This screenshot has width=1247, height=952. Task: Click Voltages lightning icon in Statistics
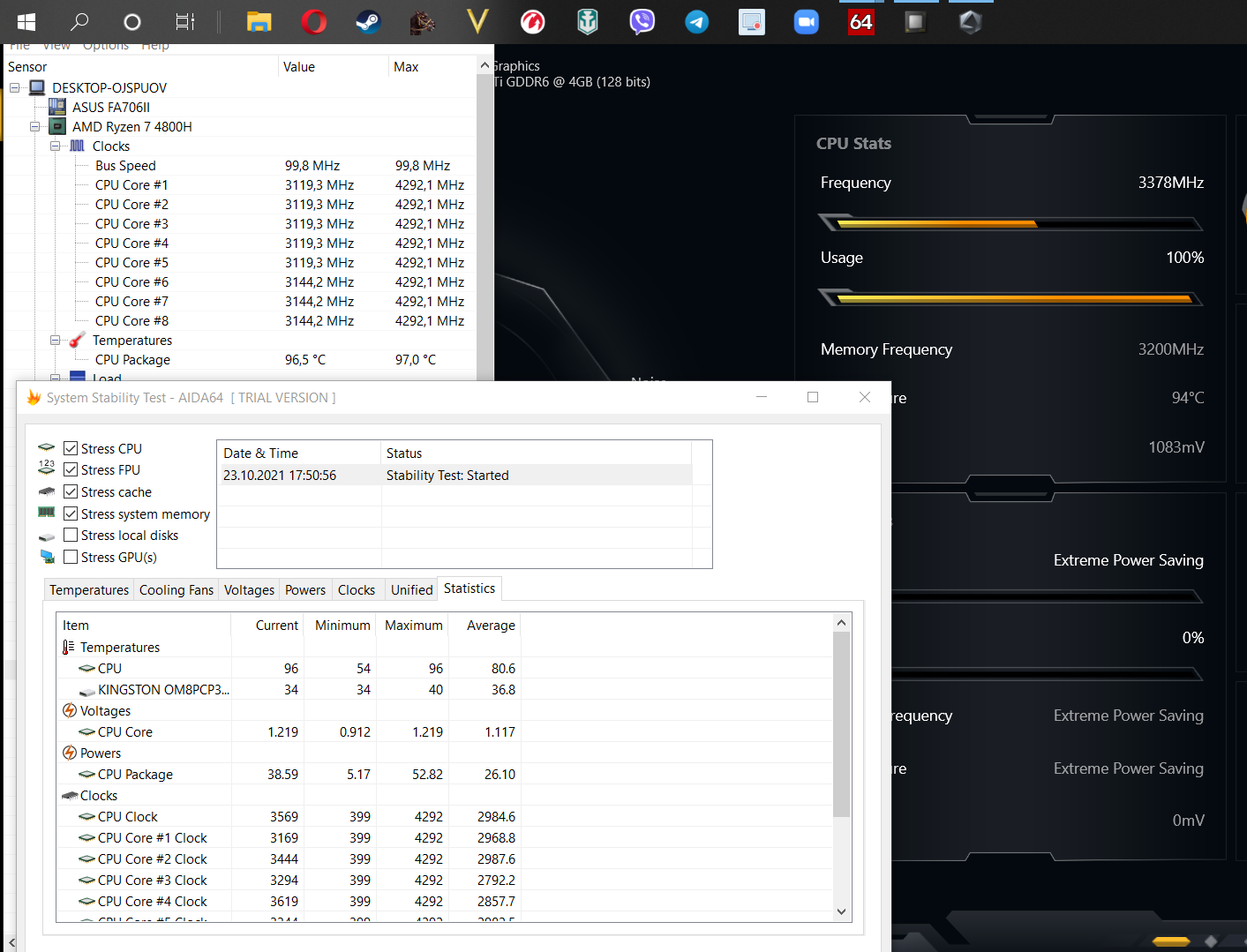pyautogui.click(x=70, y=710)
